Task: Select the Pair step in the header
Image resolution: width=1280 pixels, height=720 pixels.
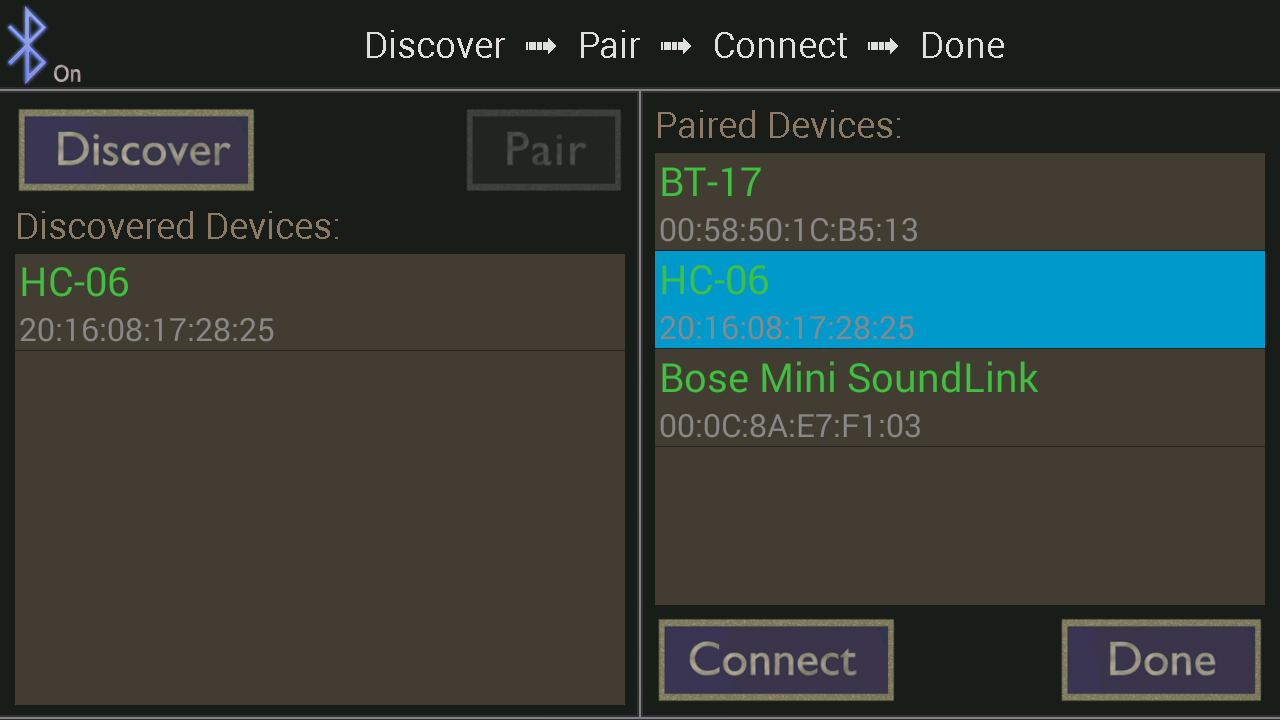Action: tap(609, 46)
